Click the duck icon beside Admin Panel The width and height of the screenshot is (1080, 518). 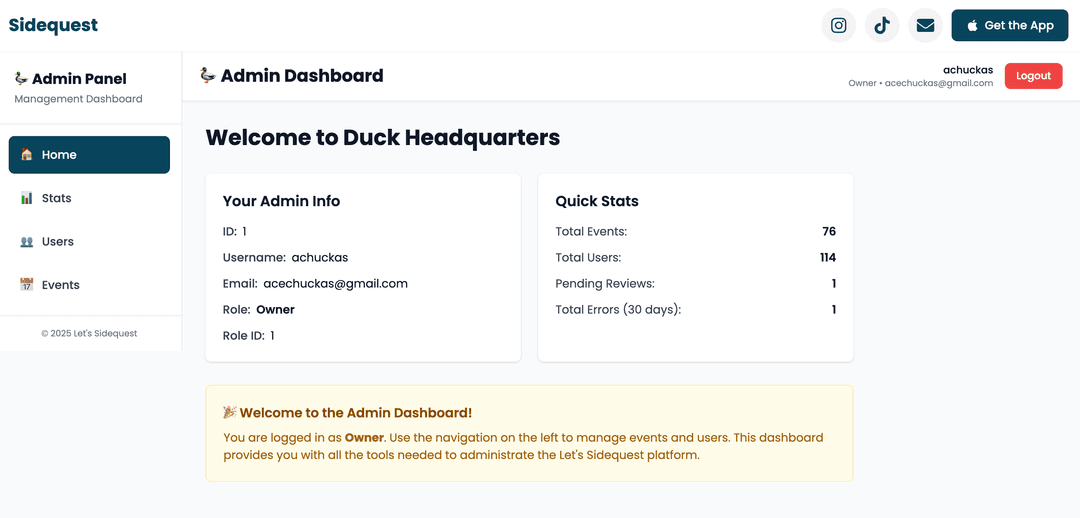coord(20,78)
